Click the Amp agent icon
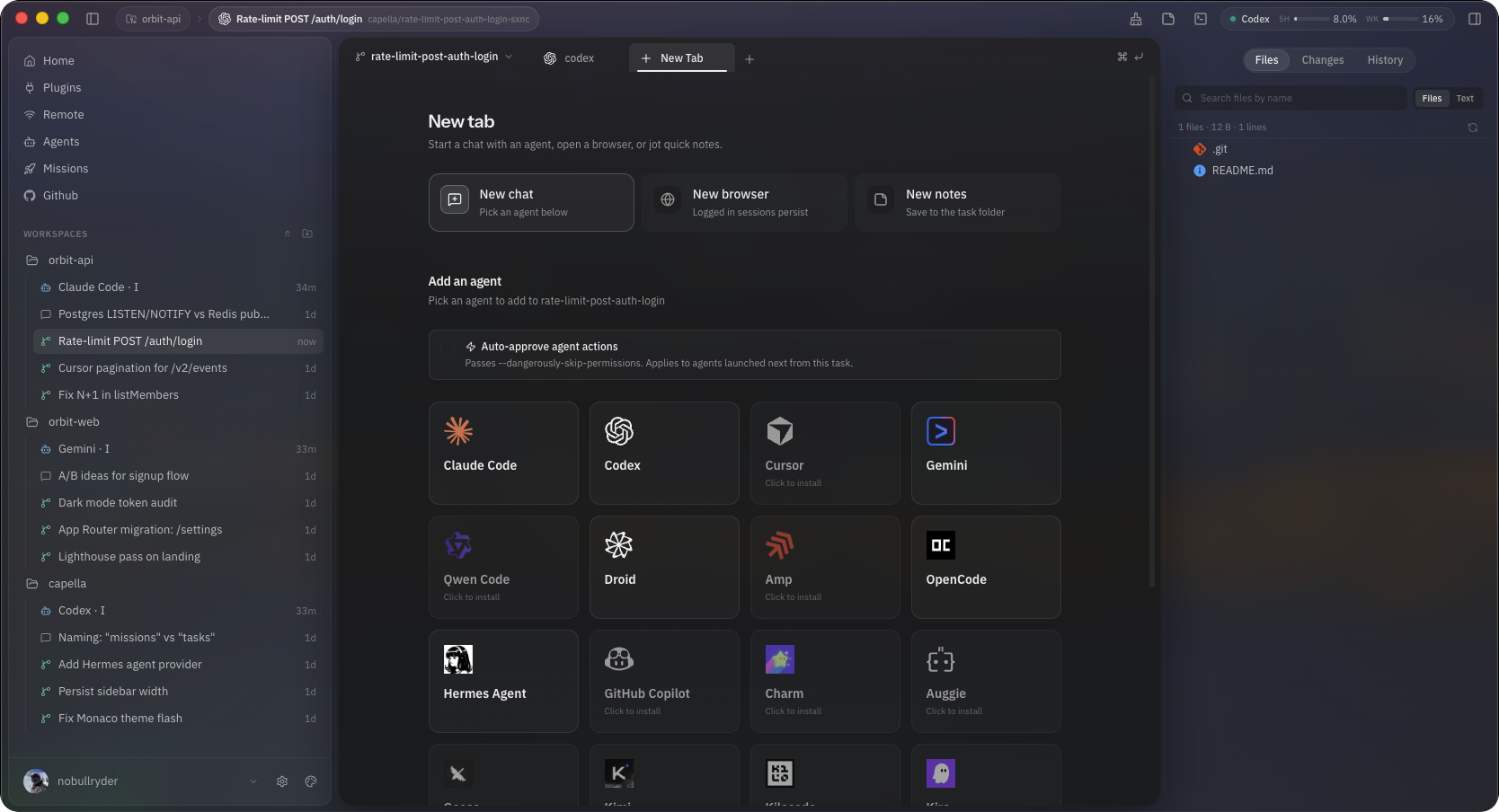1499x812 pixels. click(780, 545)
